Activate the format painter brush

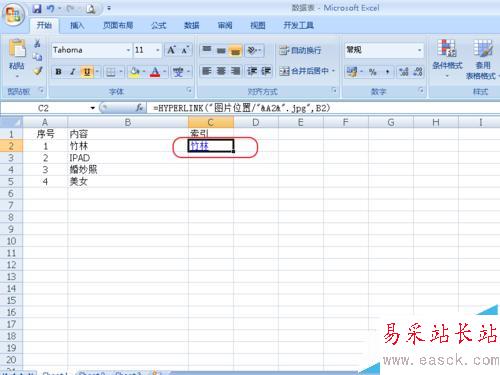pos(37,71)
